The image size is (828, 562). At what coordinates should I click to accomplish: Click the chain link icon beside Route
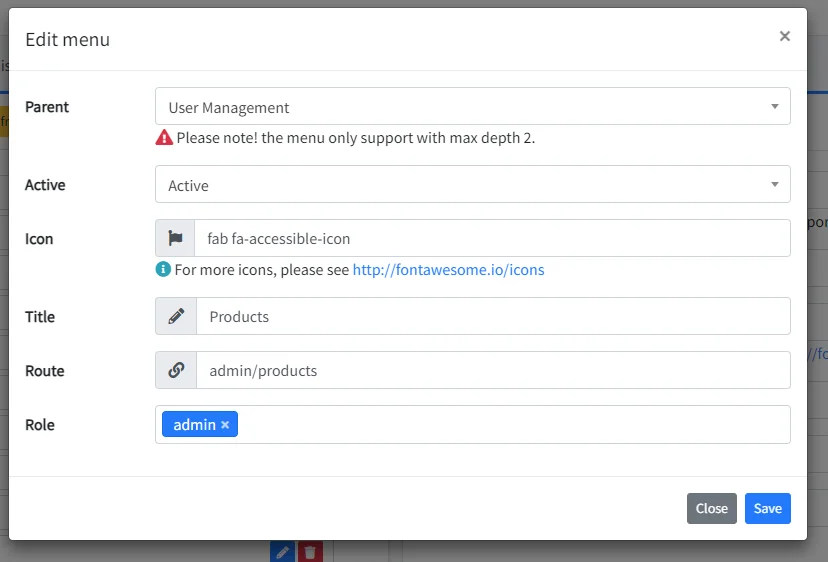click(176, 370)
